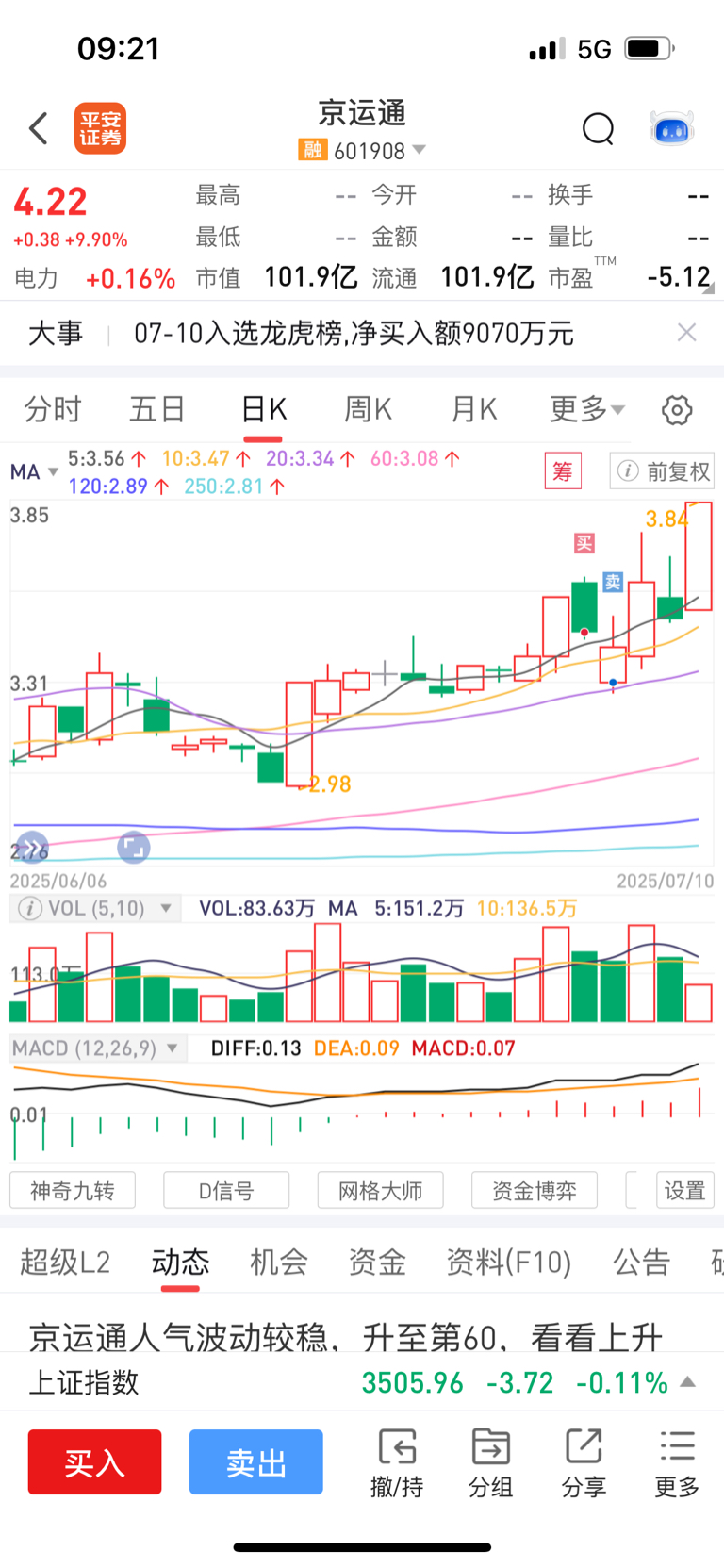This screenshot has width=724, height=1568.
Task: Tap the 卖 sell marker on chart
Action: coord(613,582)
